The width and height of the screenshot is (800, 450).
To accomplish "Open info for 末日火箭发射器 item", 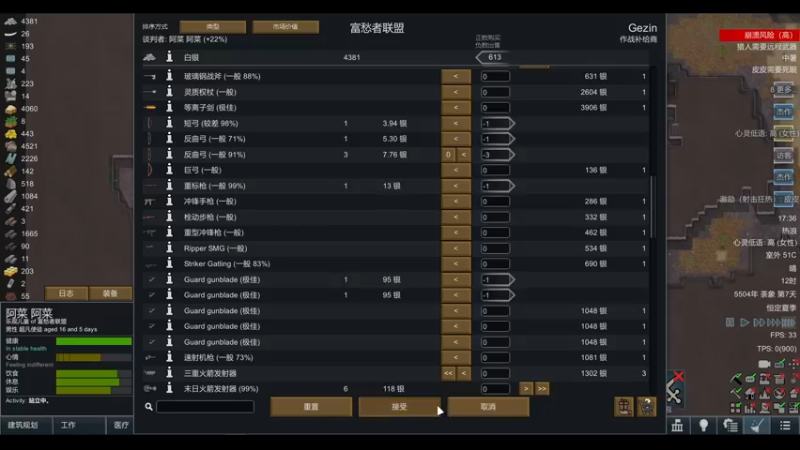I will [x=169, y=389].
